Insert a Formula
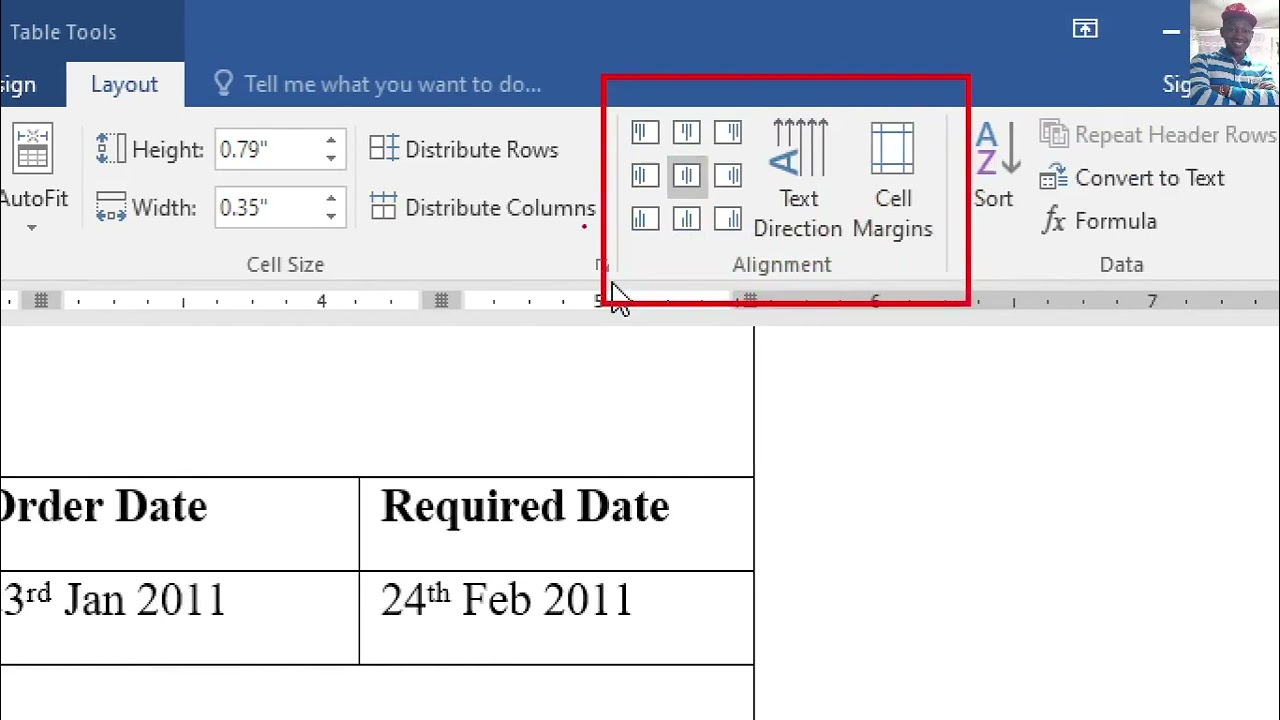Viewport: 1280px width, 720px height. click(x=1099, y=221)
